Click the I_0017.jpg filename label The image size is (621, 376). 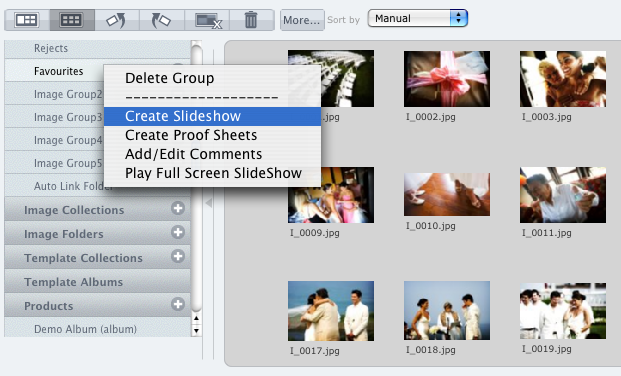pos(314,351)
